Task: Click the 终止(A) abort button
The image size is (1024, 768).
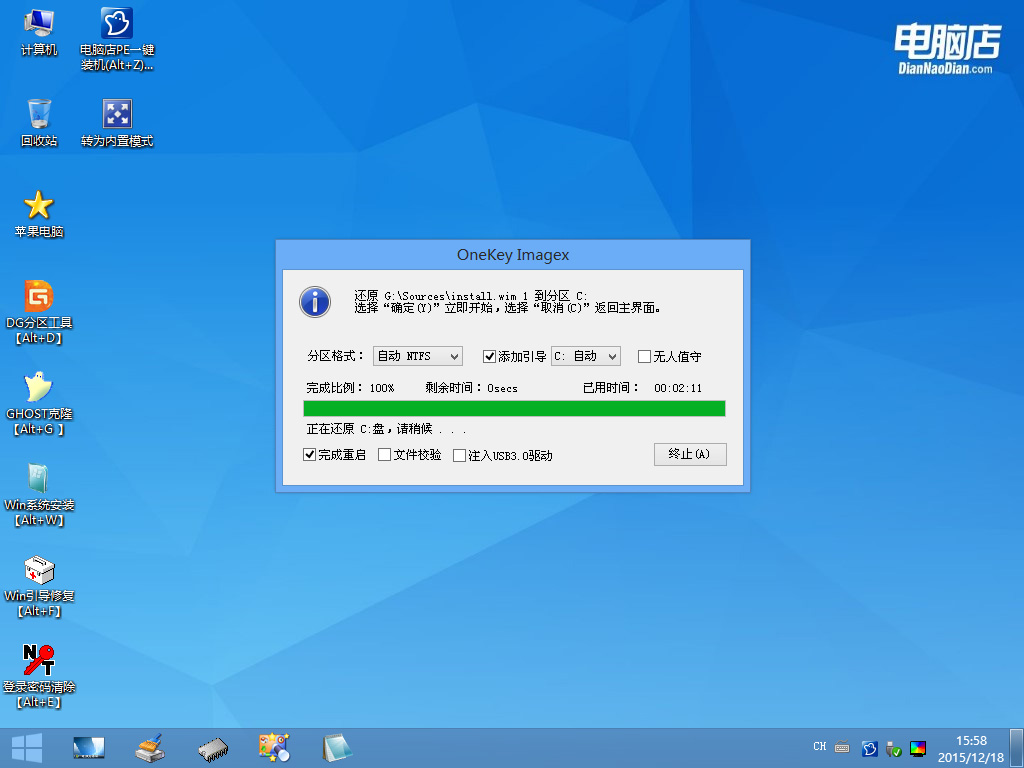Action: tap(690, 454)
